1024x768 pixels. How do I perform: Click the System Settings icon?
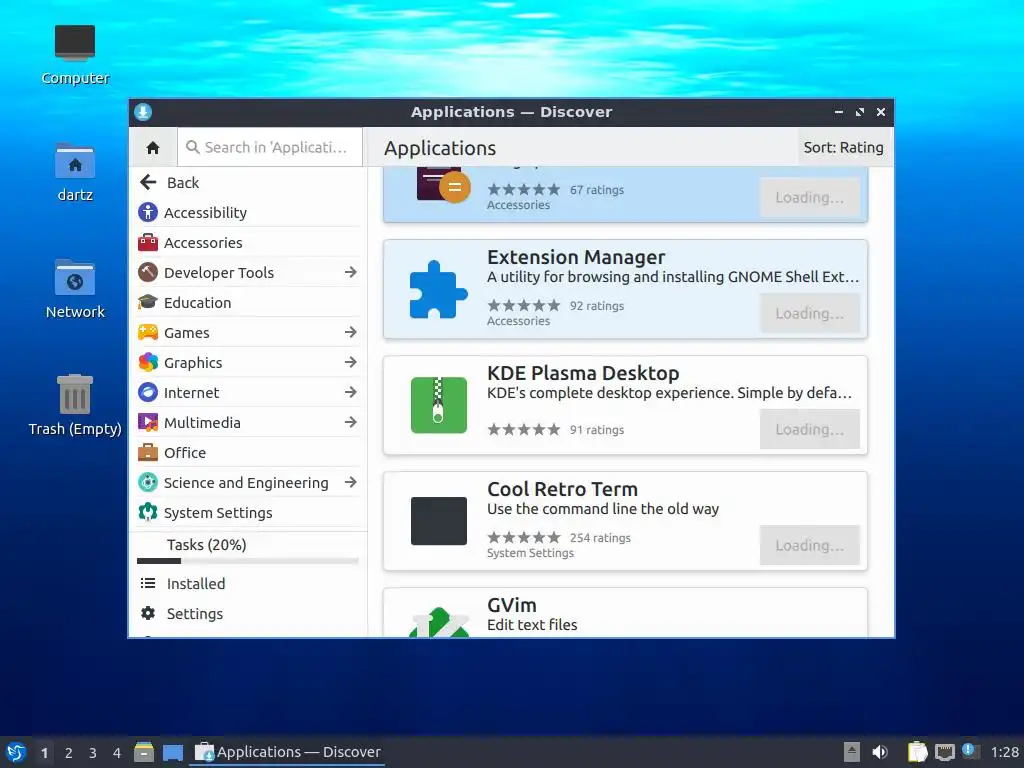point(148,513)
